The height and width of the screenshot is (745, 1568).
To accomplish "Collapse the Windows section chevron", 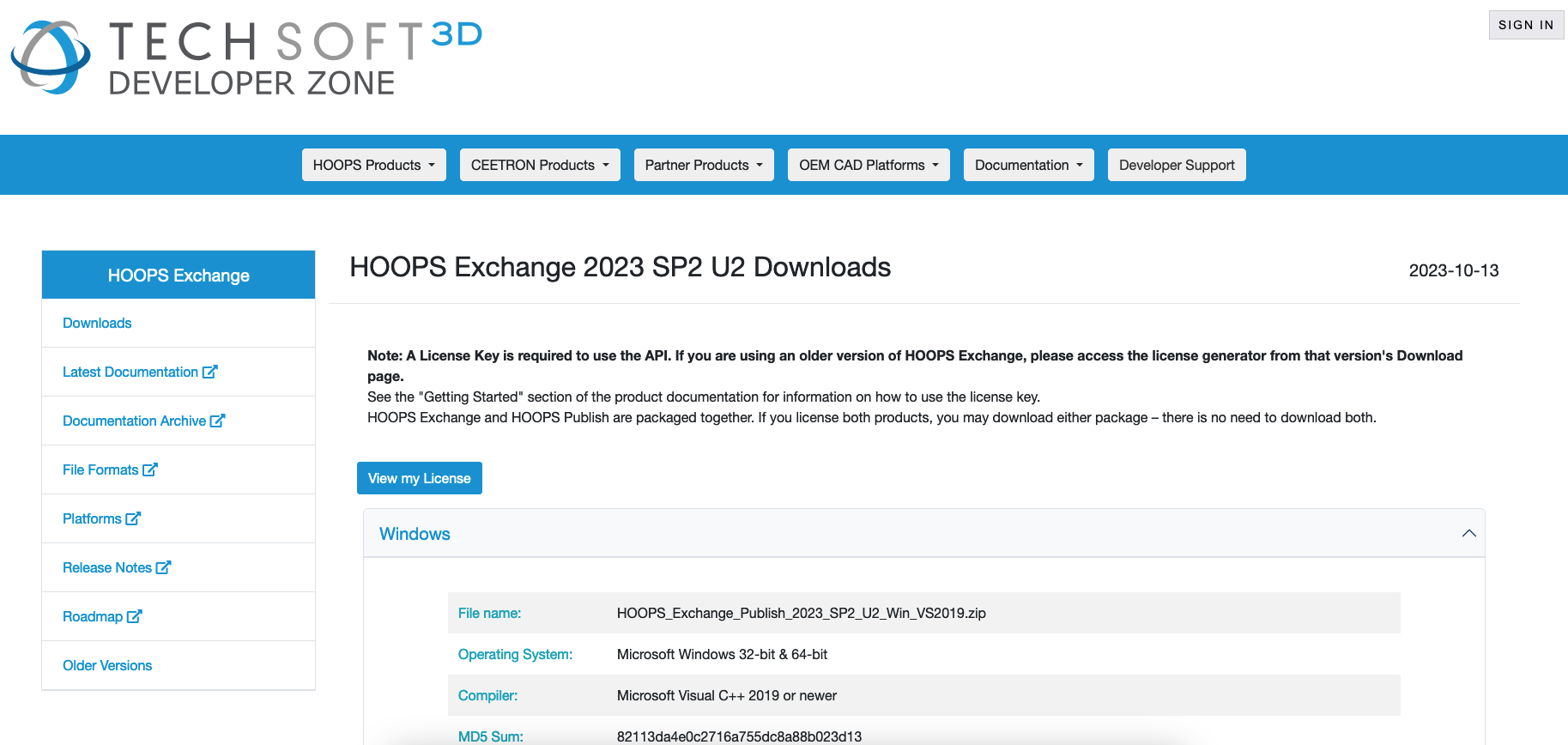I will (1468, 533).
